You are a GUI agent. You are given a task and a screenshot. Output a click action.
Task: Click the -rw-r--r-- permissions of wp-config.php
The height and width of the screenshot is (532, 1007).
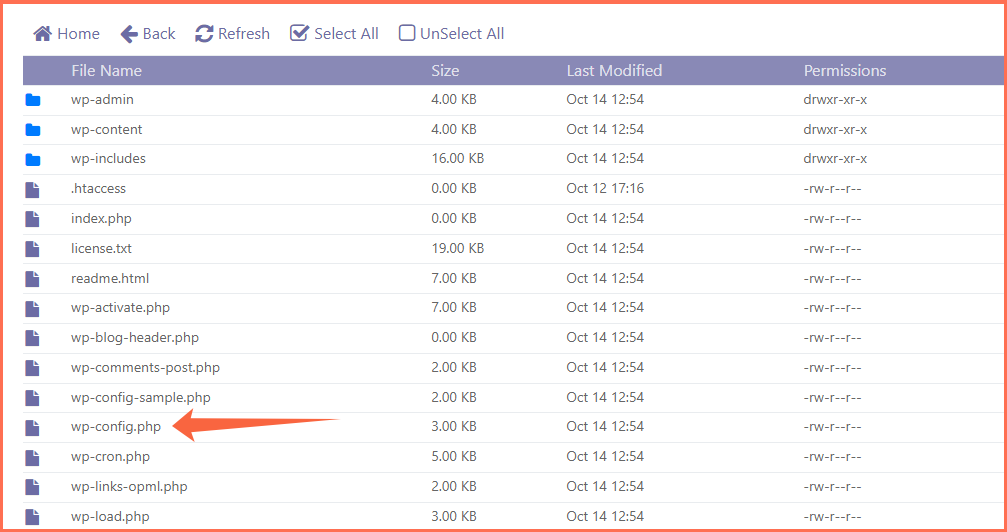[832, 427]
